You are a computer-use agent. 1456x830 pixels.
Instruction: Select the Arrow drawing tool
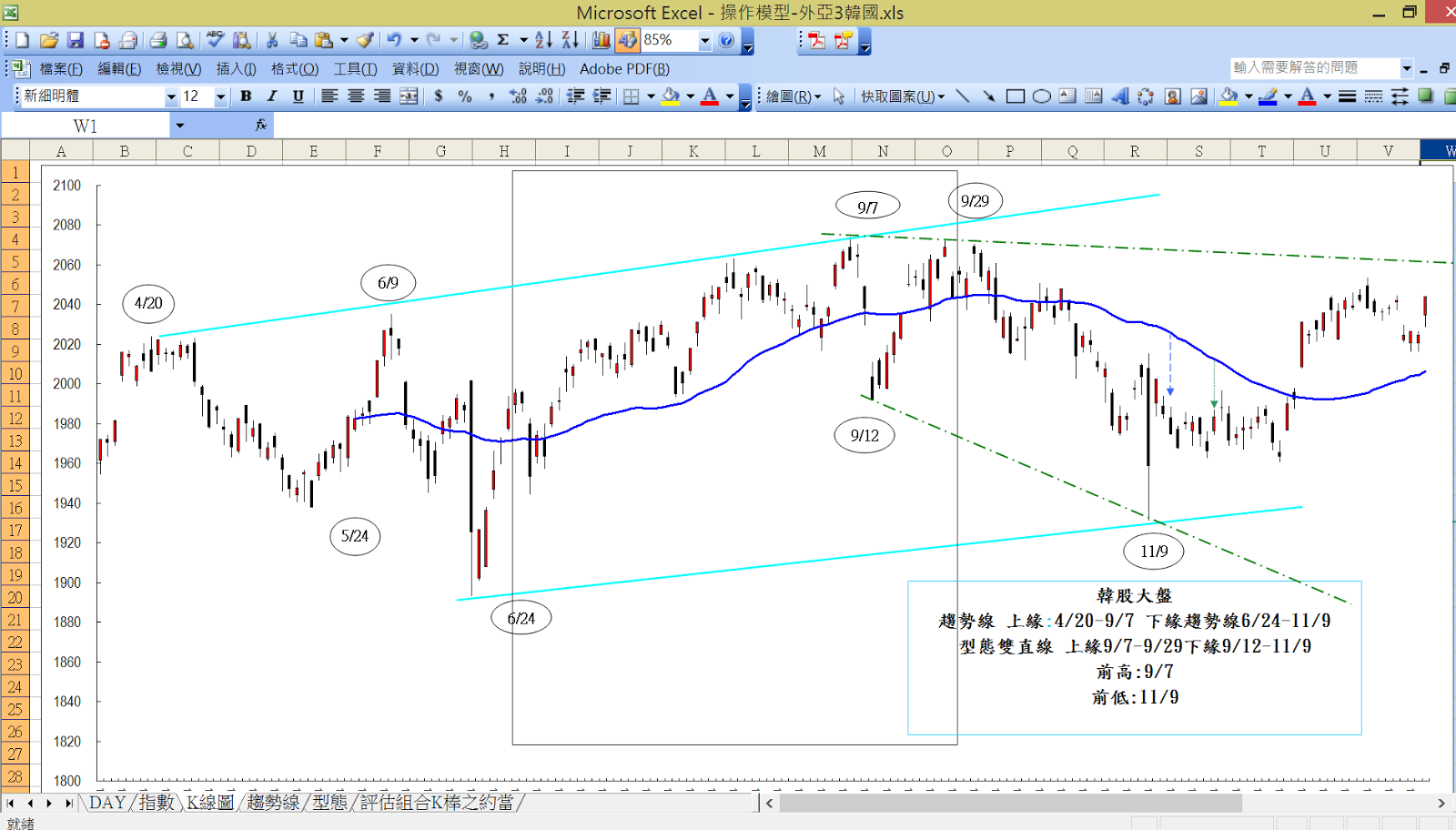[x=989, y=96]
